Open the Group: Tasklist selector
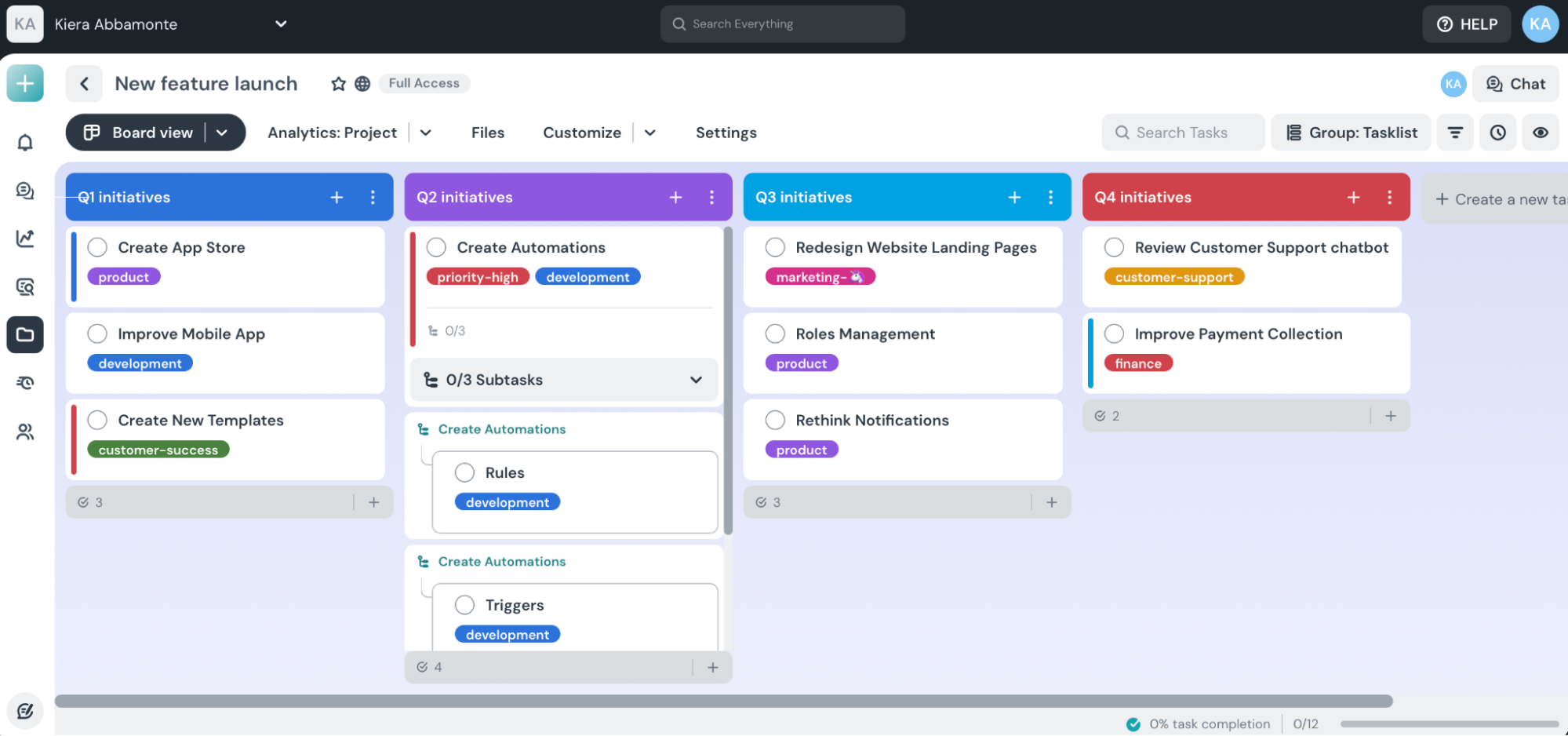The image size is (1568, 736). [1351, 133]
